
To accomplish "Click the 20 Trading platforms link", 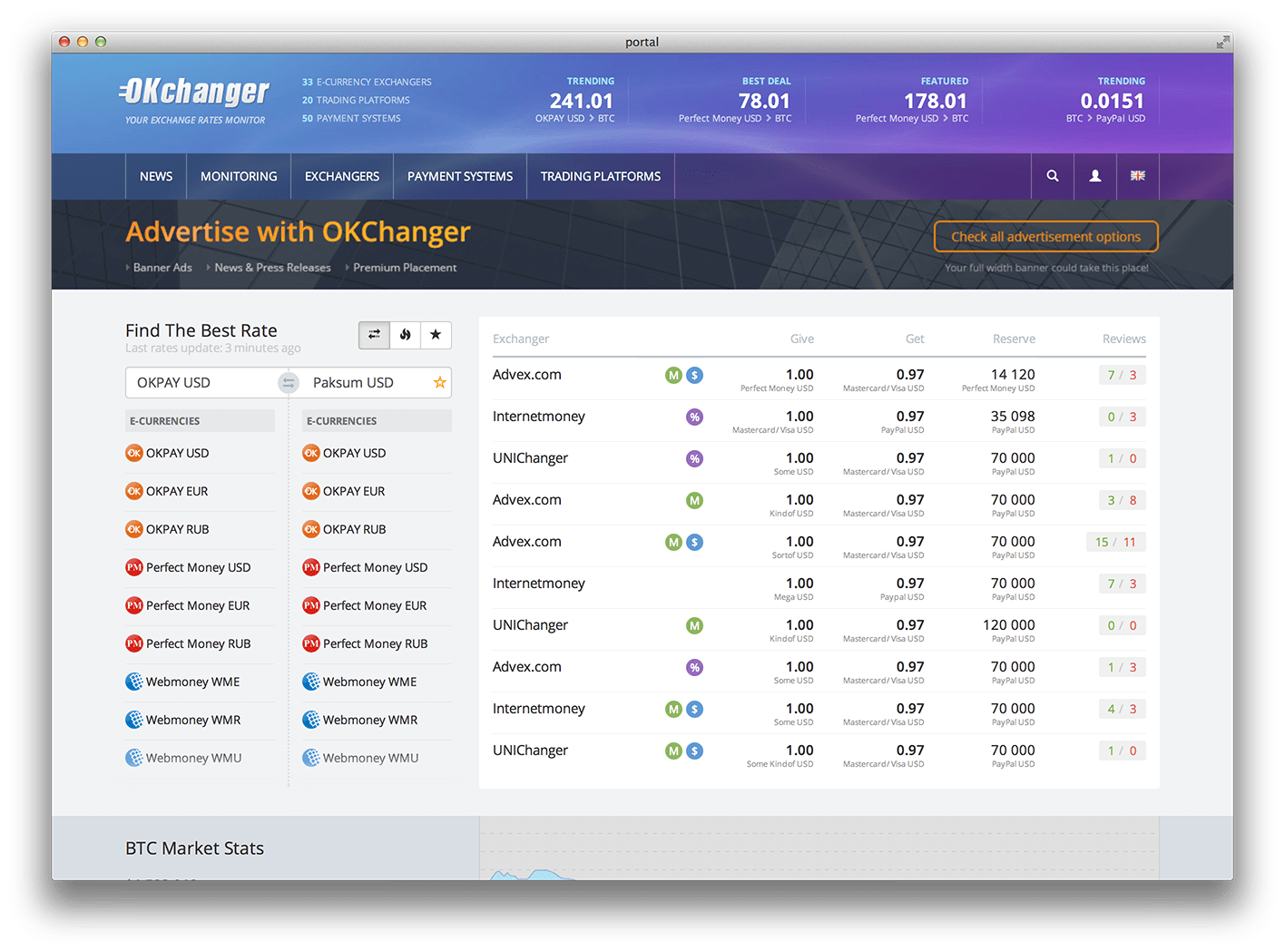I will 356,100.
